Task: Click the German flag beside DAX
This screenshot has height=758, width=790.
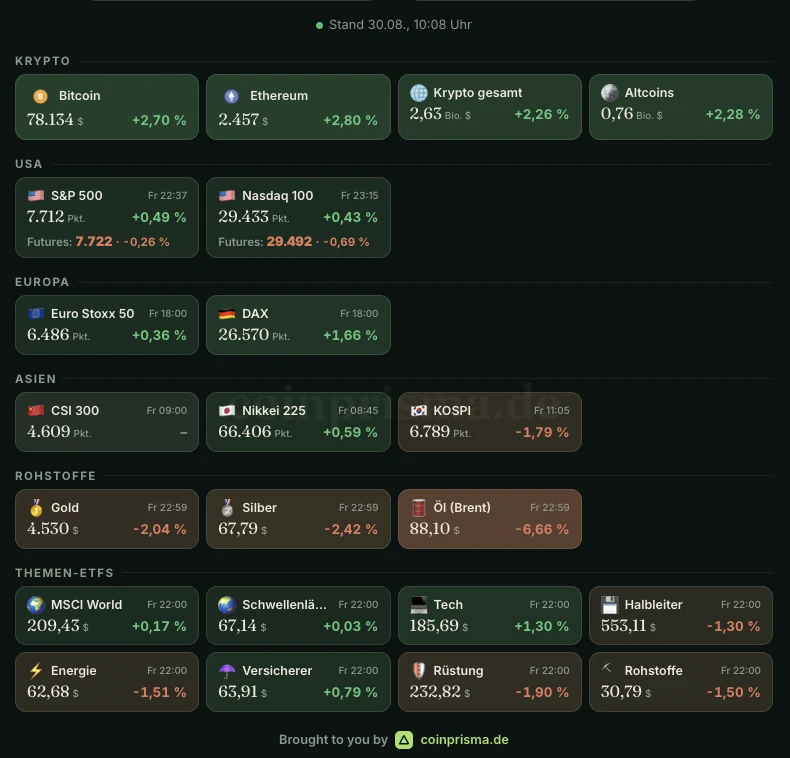Action: [x=227, y=313]
